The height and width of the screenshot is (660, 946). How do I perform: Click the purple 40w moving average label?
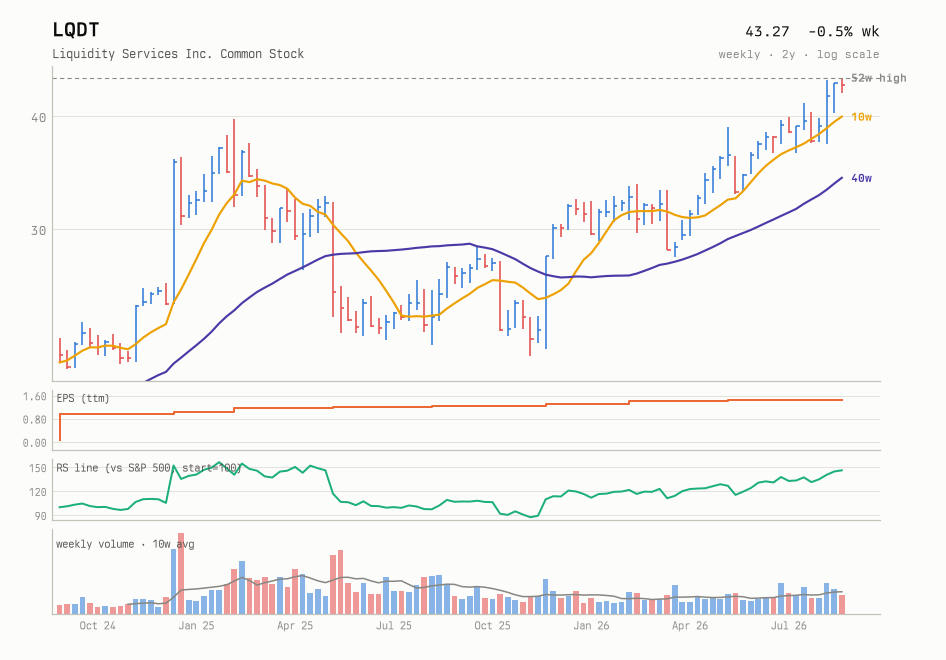click(x=862, y=178)
